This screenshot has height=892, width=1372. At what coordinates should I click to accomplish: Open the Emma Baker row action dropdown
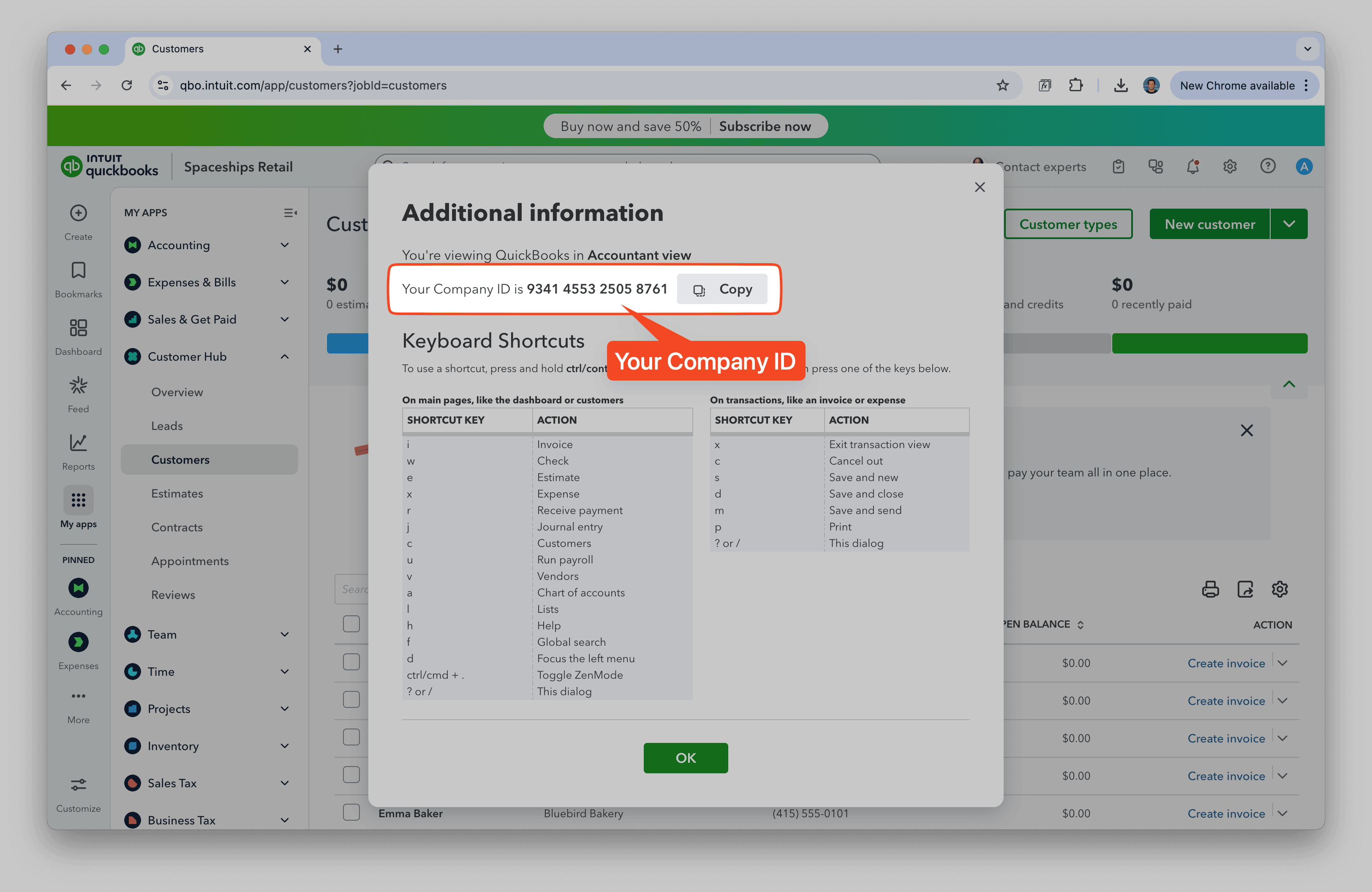click(x=1282, y=813)
